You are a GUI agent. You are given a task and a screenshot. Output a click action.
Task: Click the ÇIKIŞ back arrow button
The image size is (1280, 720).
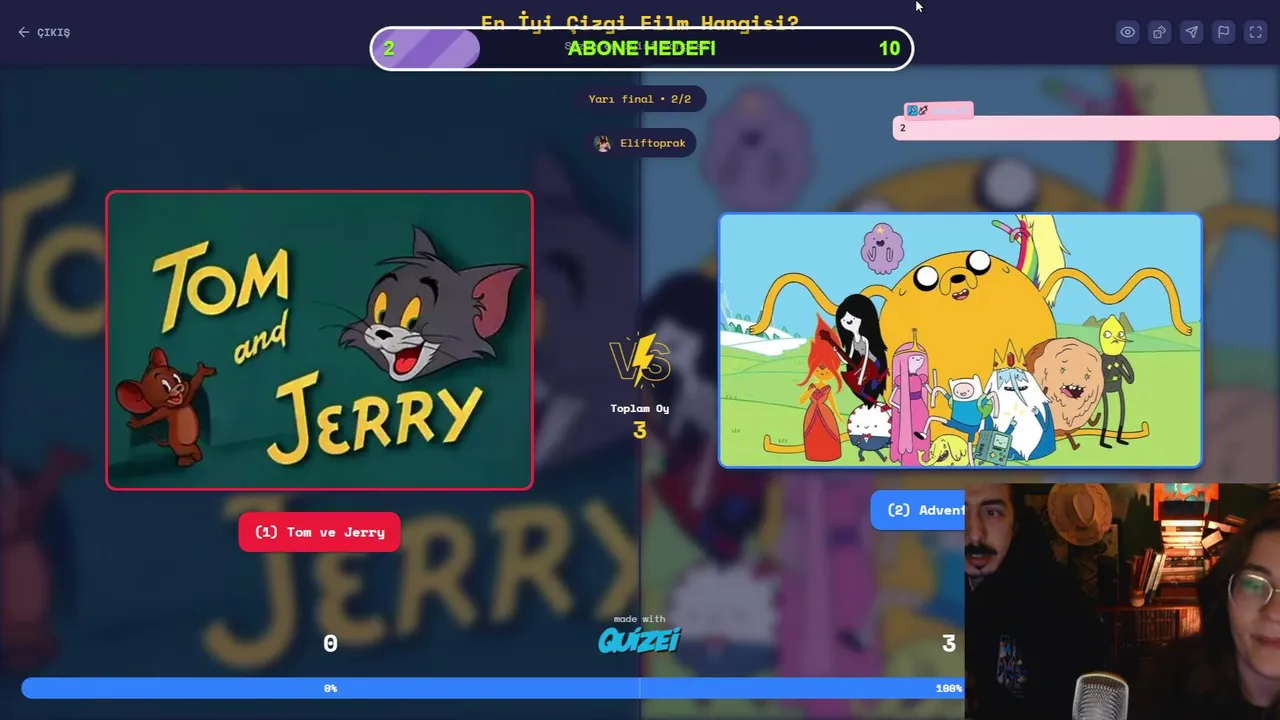point(44,32)
